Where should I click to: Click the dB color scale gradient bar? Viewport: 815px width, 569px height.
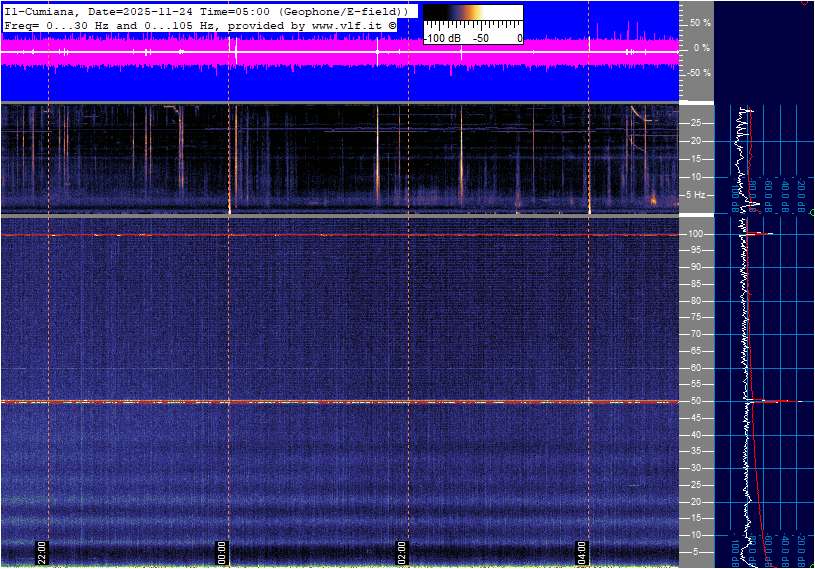(472, 12)
